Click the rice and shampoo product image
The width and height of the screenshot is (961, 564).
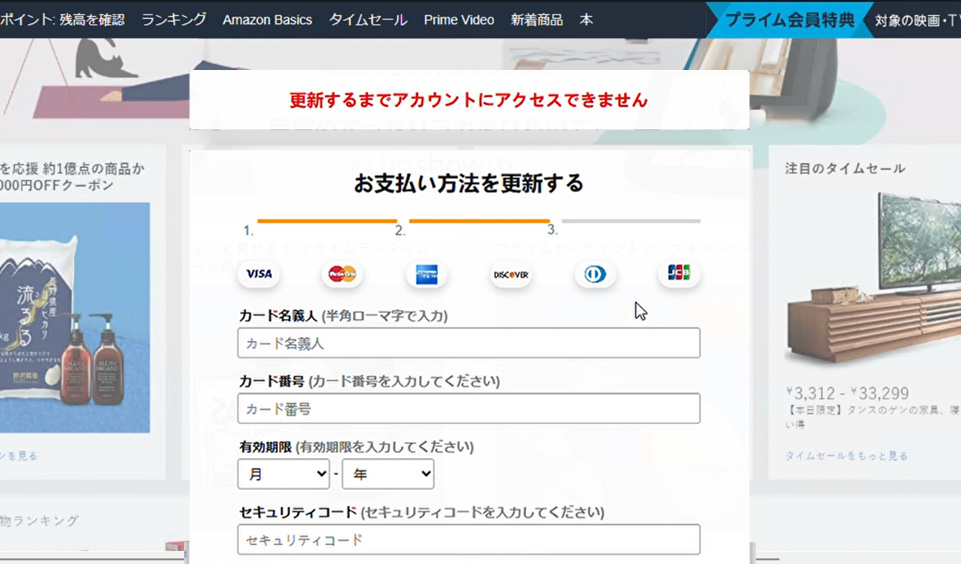click(75, 318)
